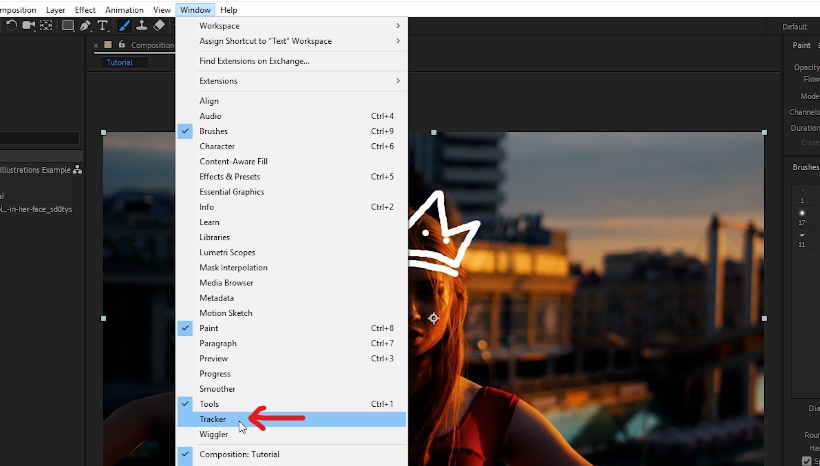Choose Find Extensions on Exchange
Viewport: 820px width, 466px height.
click(x=292, y=61)
